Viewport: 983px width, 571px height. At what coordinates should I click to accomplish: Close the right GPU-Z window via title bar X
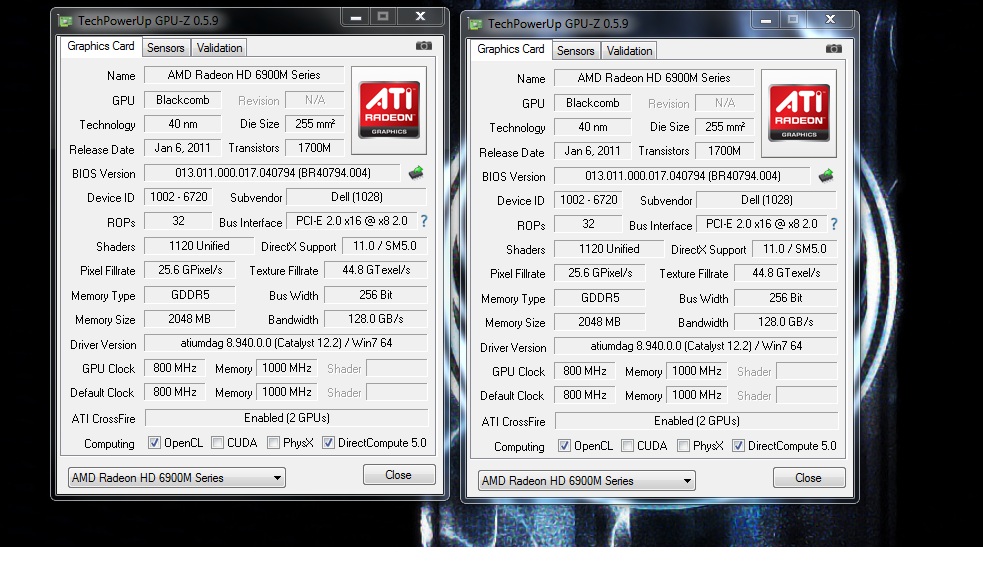tap(831, 20)
